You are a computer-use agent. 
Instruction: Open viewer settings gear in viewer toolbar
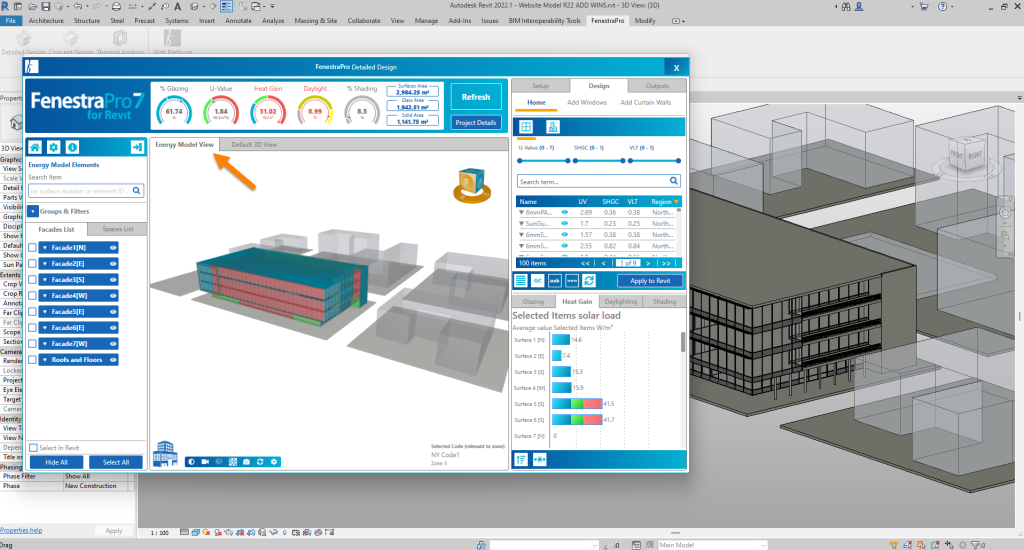274,462
